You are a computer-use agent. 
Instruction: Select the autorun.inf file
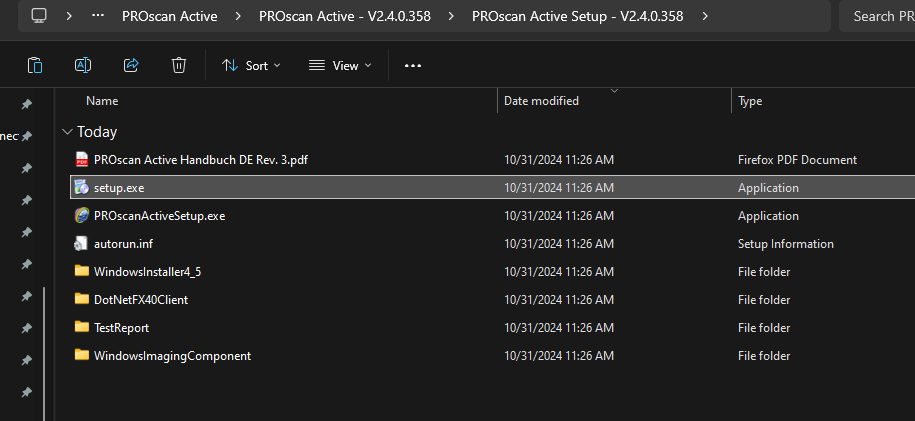[x=123, y=244]
